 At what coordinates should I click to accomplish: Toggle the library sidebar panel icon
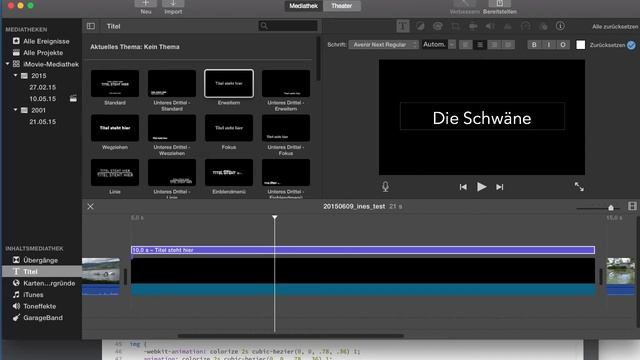pos(91,26)
